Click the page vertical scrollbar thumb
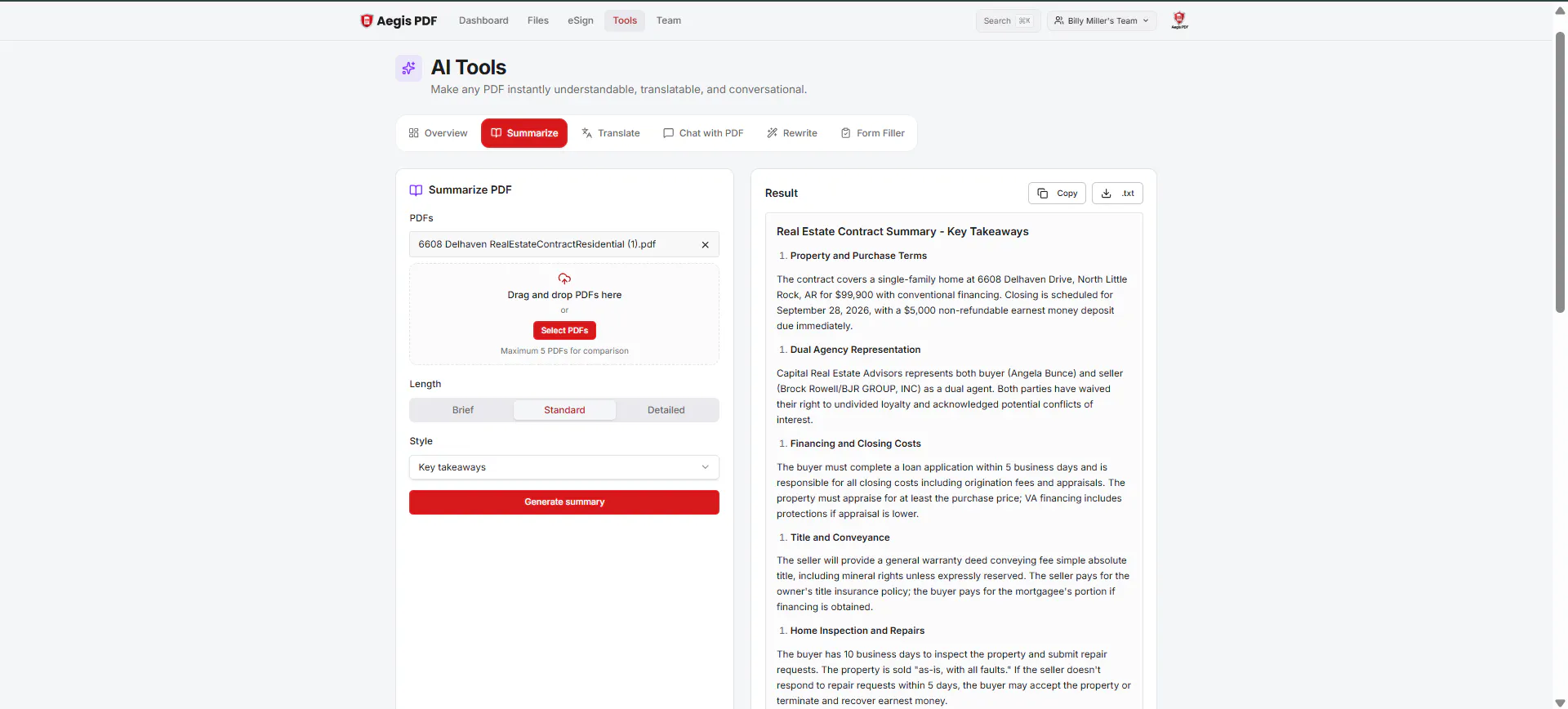 pyautogui.click(x=1560, y=172)
